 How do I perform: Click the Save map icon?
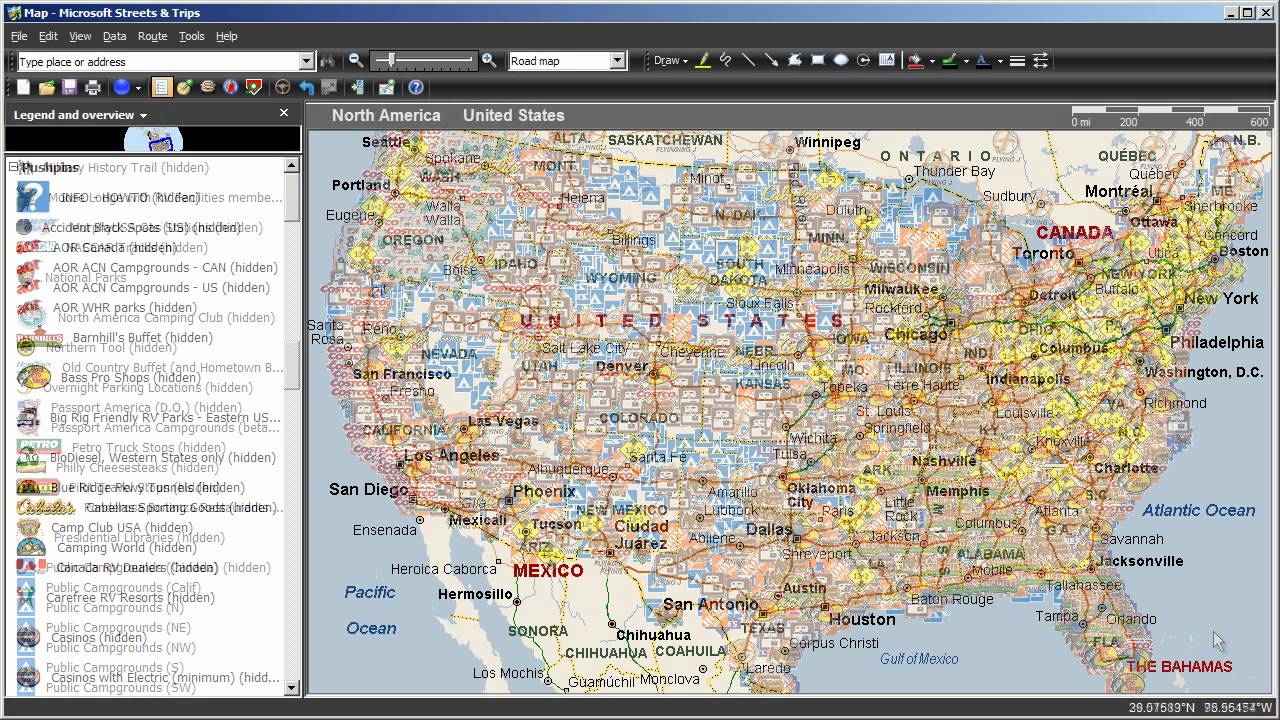(70, 88)
